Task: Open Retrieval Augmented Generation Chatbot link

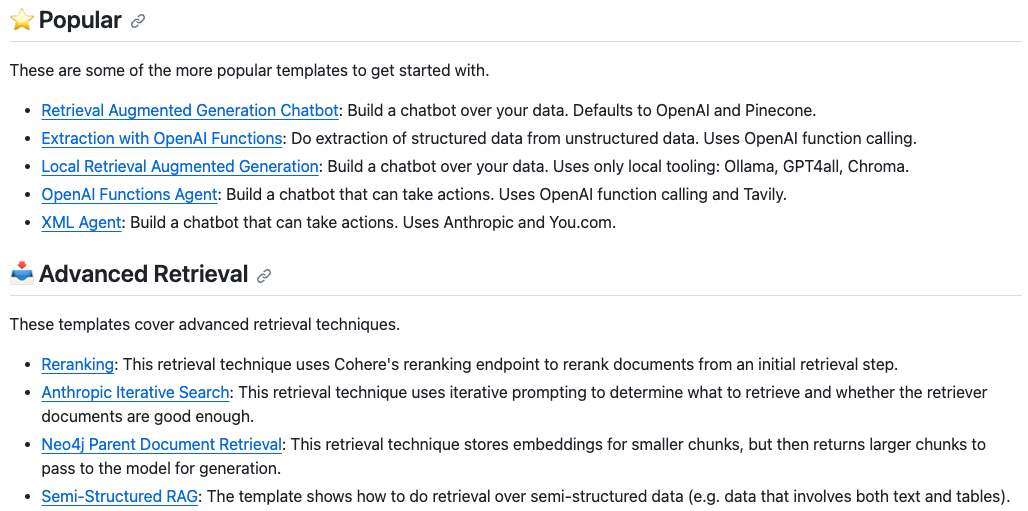Action: click(190, 110)
